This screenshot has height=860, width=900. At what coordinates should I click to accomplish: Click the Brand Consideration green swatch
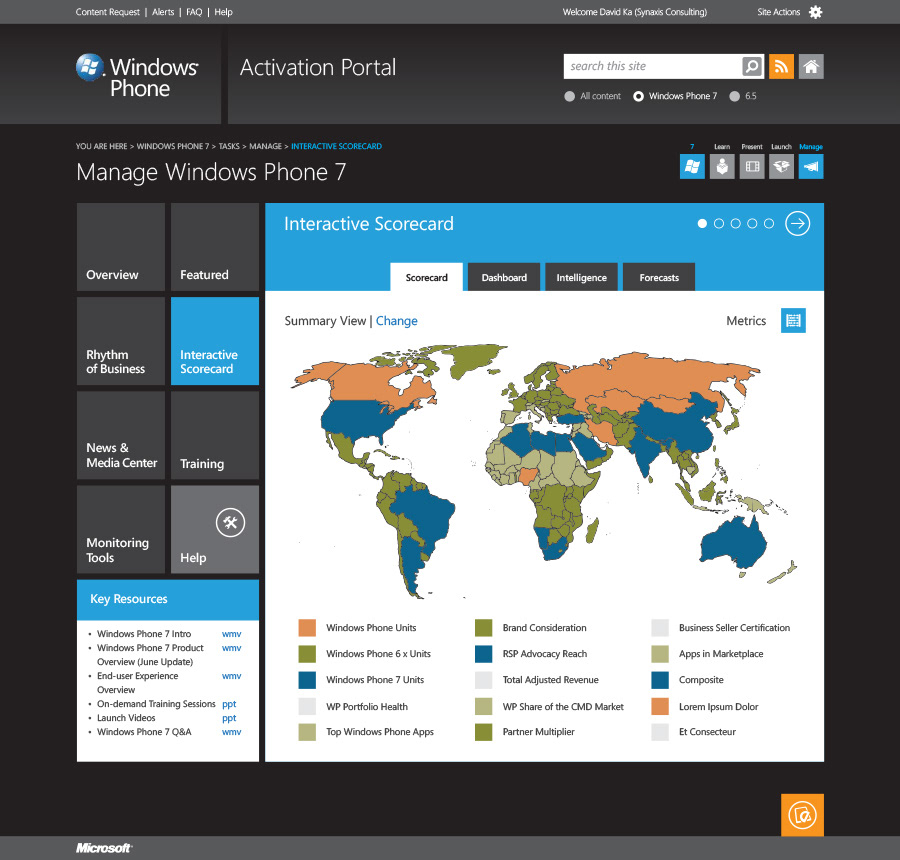pos(484,628)
